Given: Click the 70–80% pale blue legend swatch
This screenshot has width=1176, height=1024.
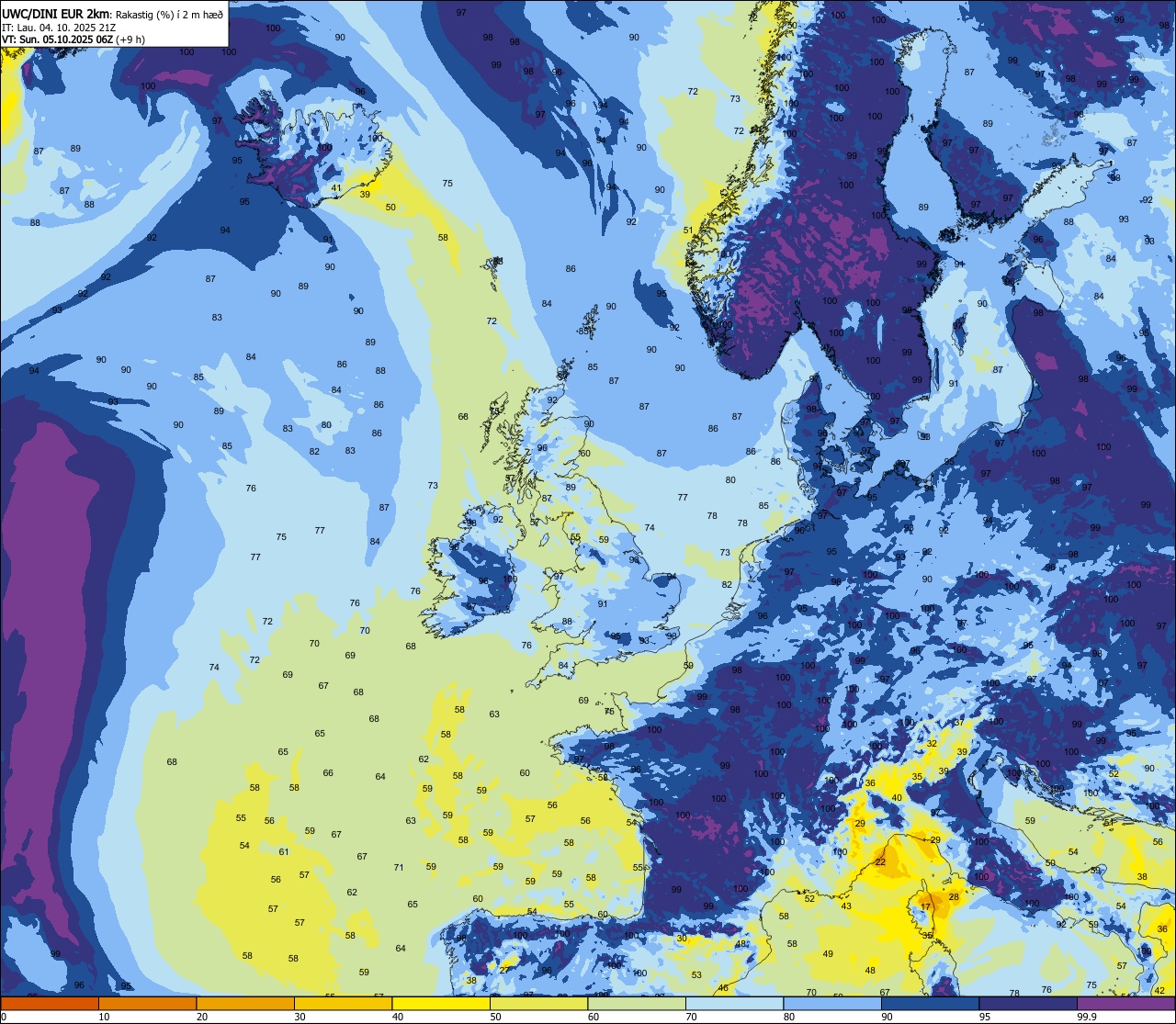Looking at the screenshot, I should (734, 1003).
